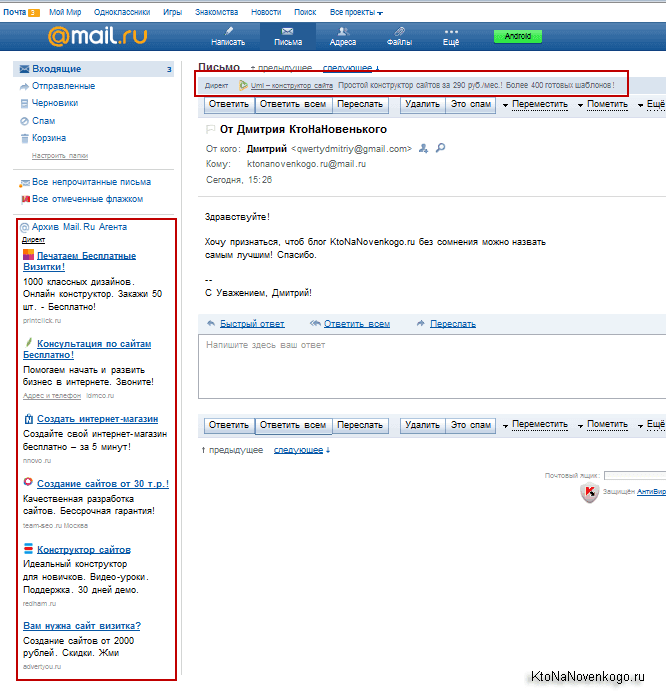Open the Спам folder
This screenshot has height=700, width=666.
(x=43, y=121)
